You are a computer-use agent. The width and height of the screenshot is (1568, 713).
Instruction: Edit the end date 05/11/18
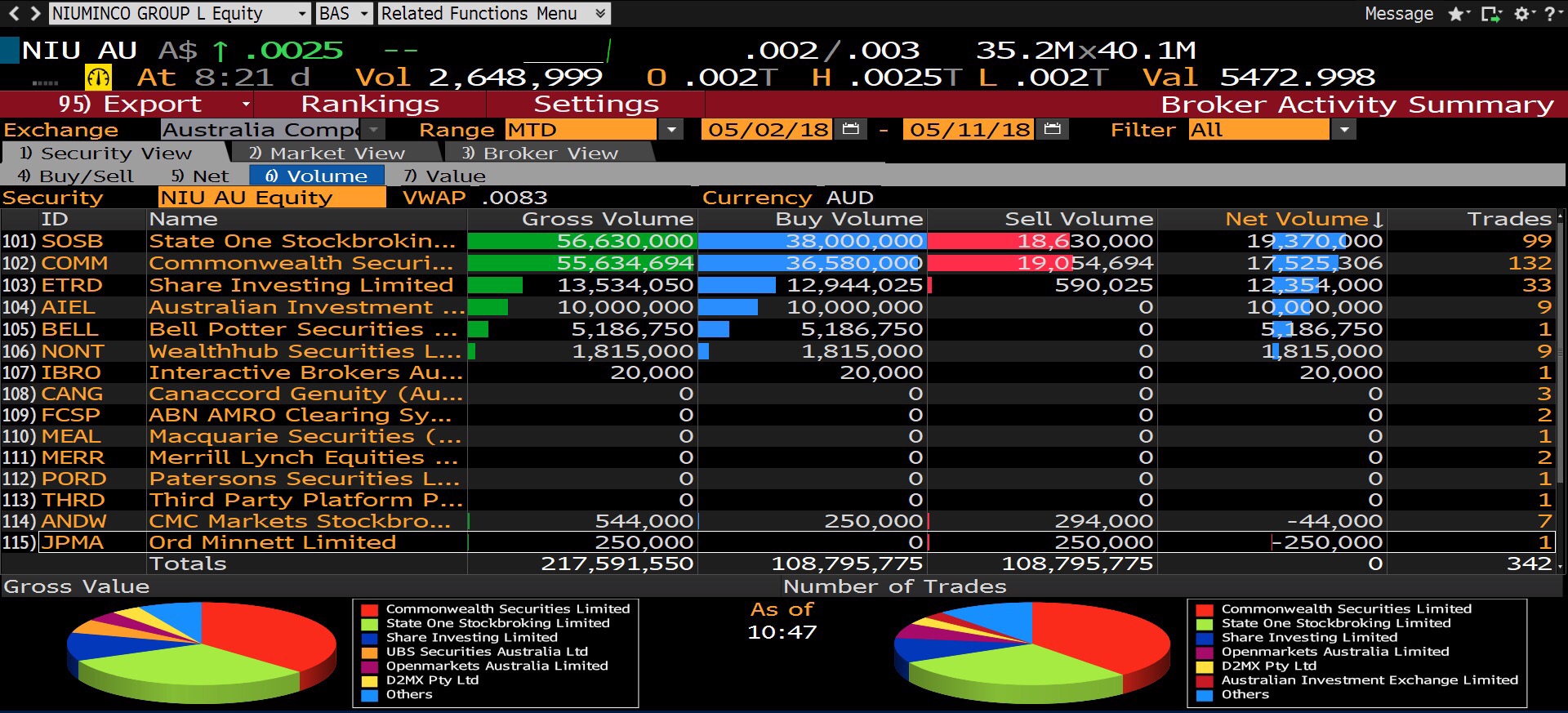point(969,130)
